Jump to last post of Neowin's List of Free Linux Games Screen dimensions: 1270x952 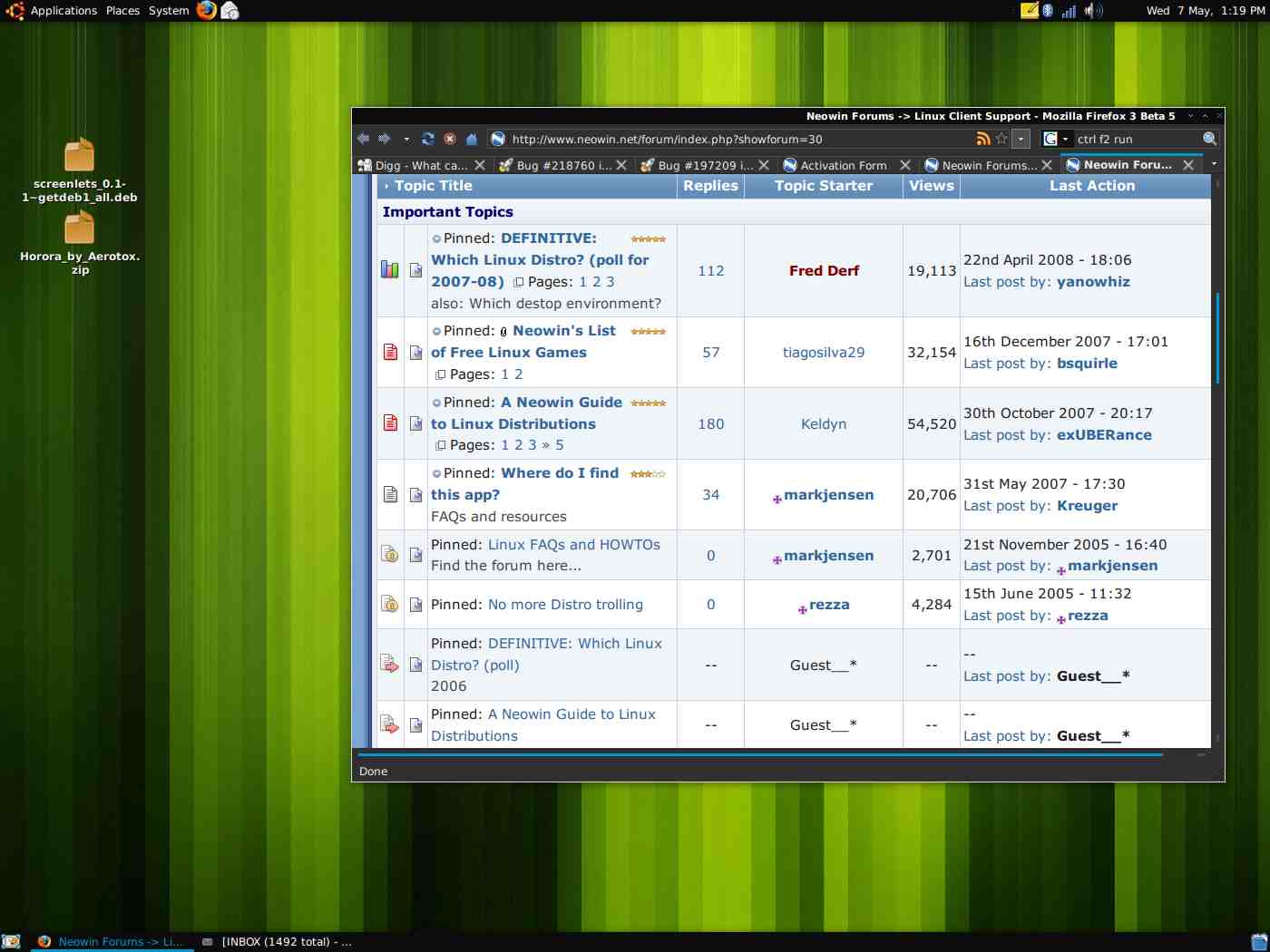[x=415, y=352]
